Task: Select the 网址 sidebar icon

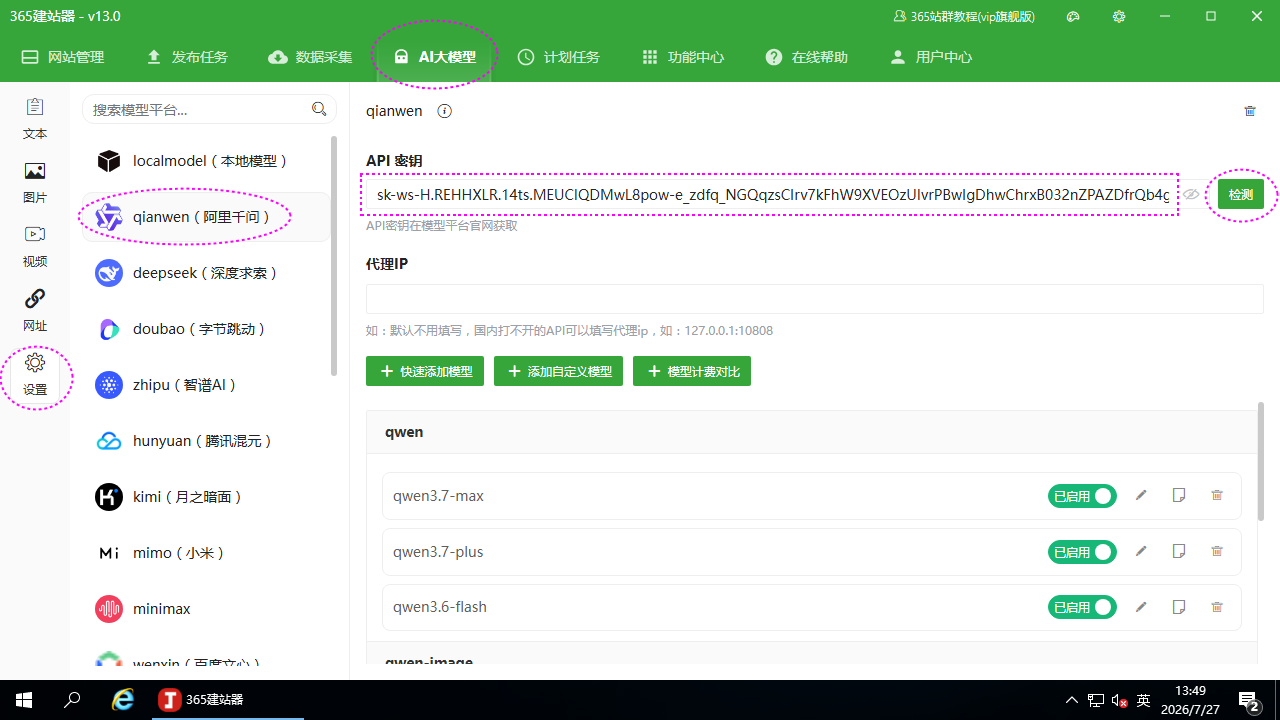Action: [x=35, y=311]
